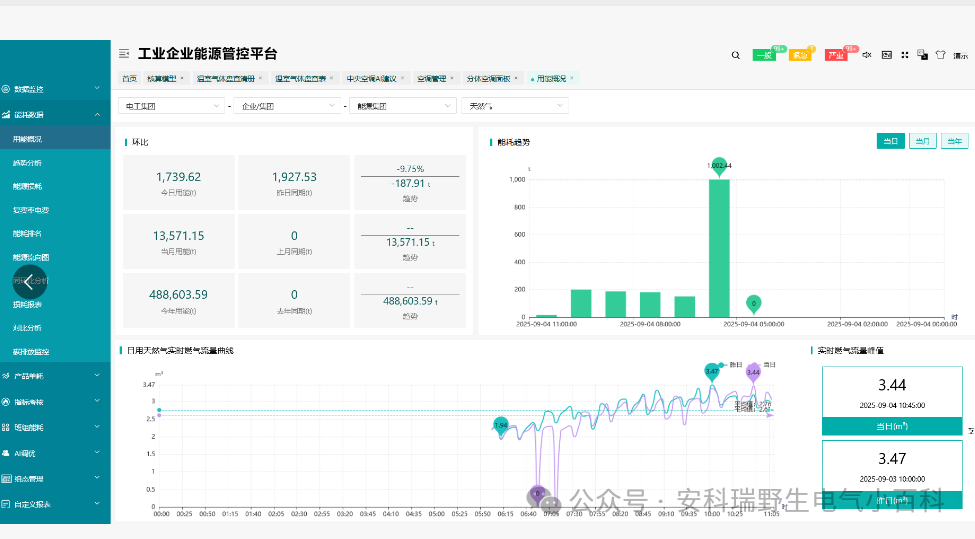
Task: Close the 核算模型 tab
Action: [182, 78]
